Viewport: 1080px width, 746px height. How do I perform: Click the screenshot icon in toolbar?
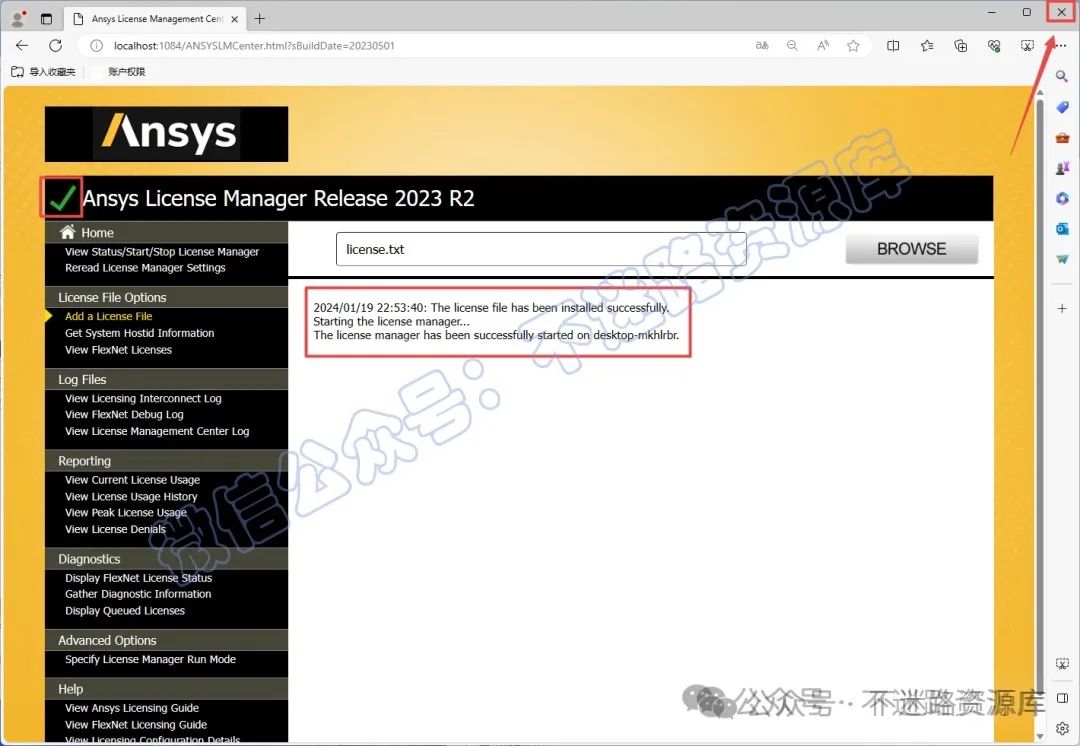point(1027,45)
